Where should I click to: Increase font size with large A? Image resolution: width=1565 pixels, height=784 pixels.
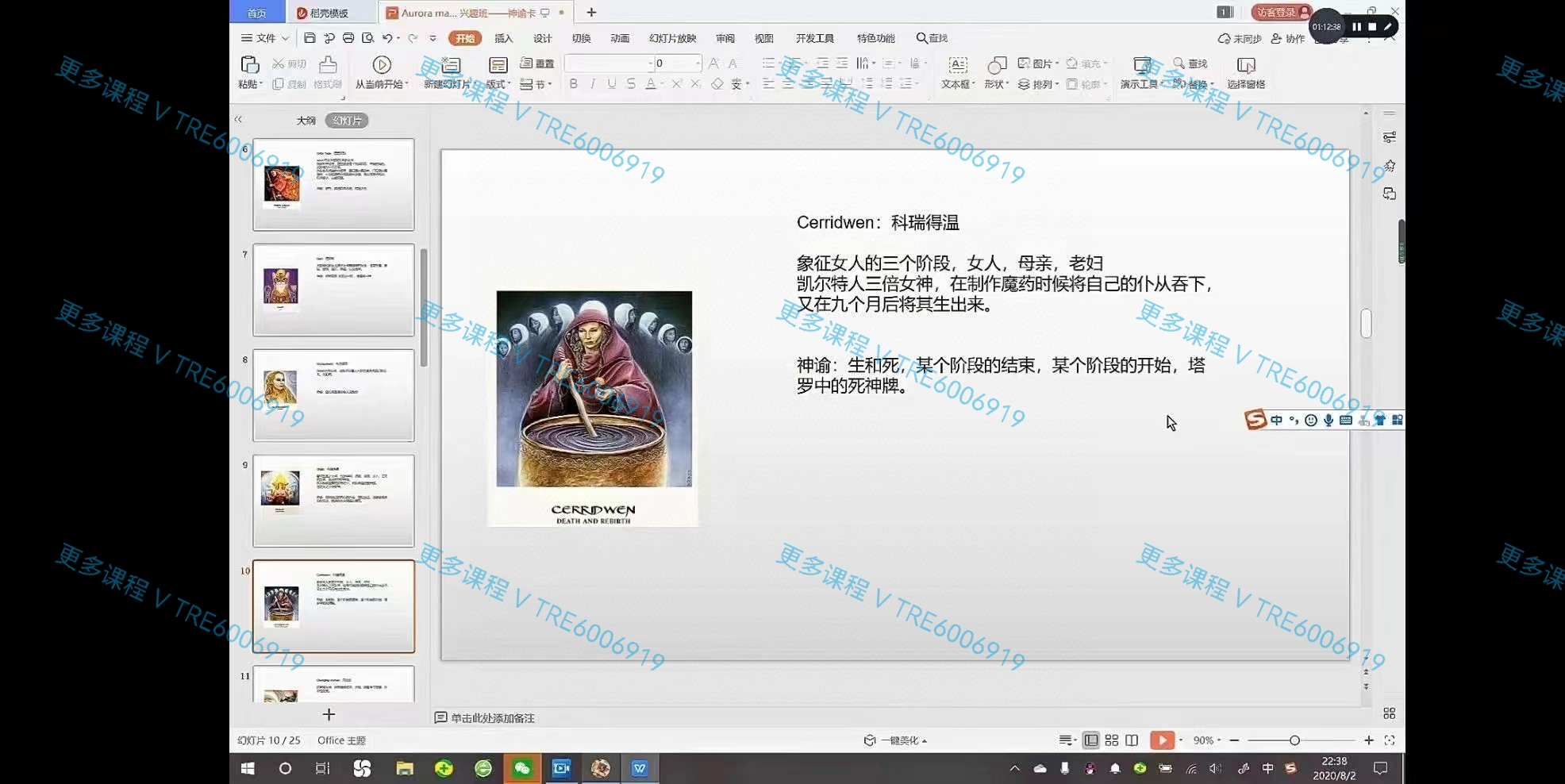click(713, 63)
